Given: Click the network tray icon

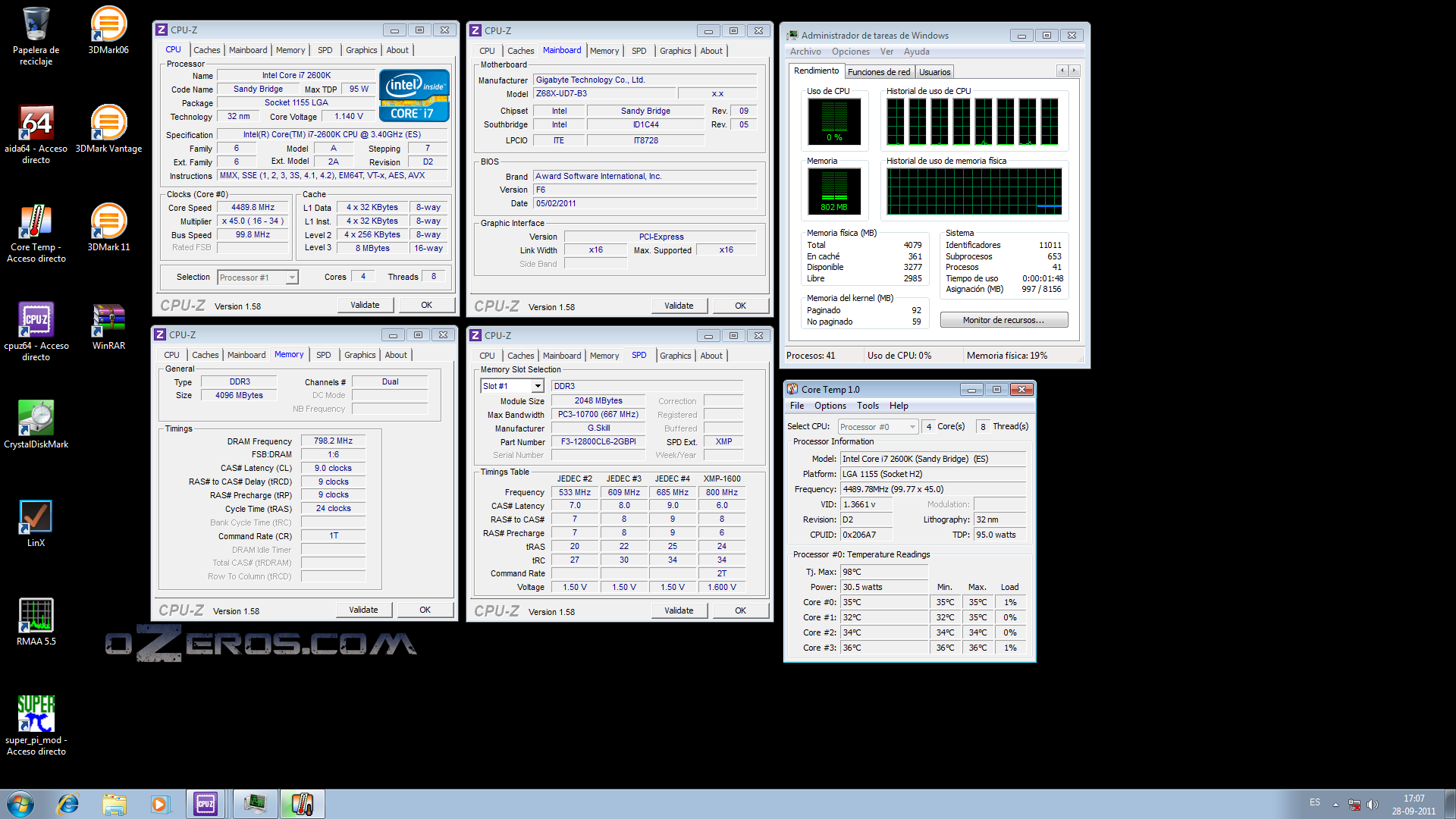Looking at the screenshot, I should 1354,805.
